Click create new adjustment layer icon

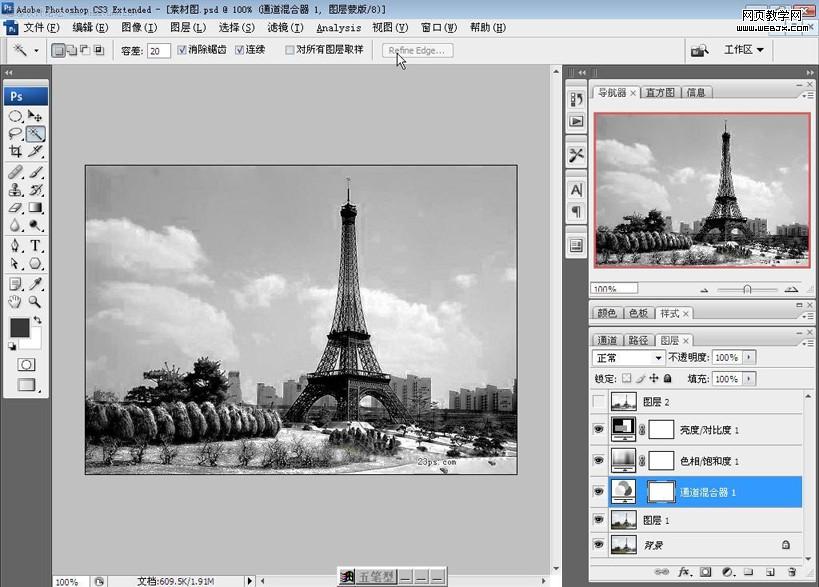point(727,572)
